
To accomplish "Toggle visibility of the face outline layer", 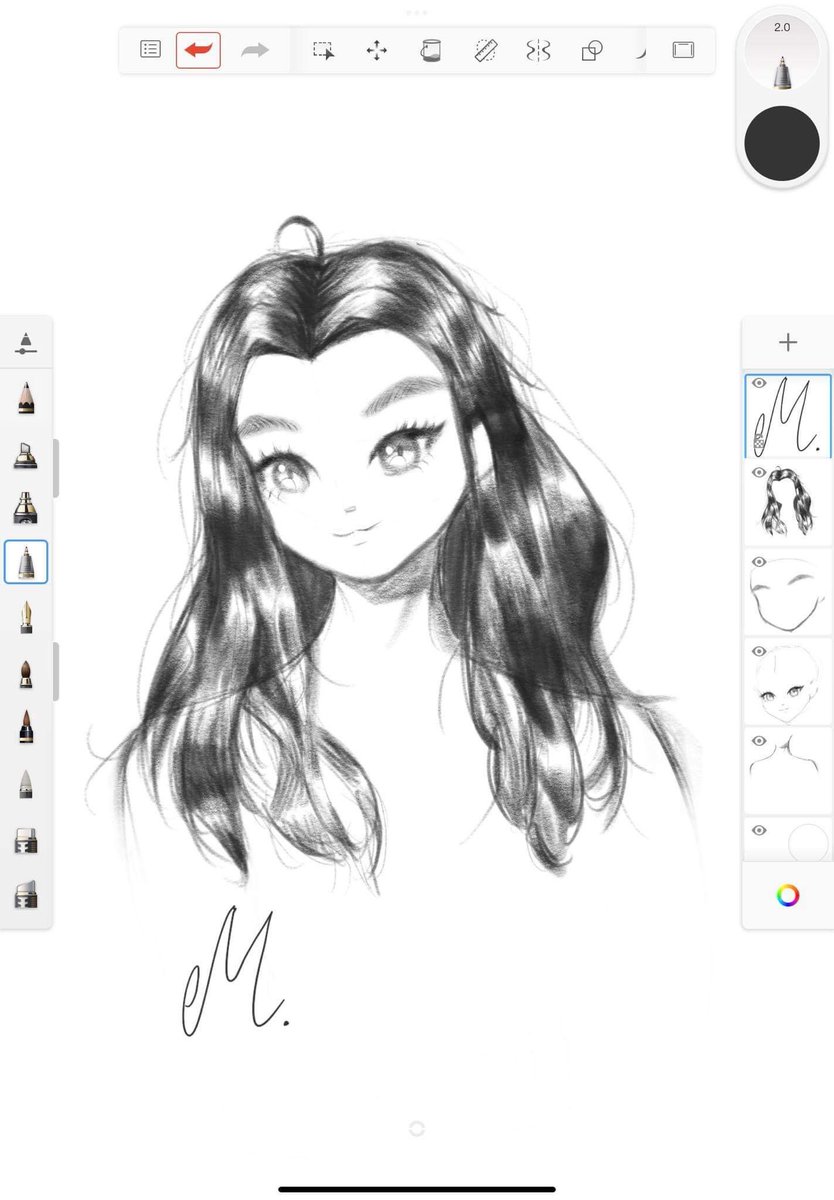I will pyautogui.click(x=759, y=562).
